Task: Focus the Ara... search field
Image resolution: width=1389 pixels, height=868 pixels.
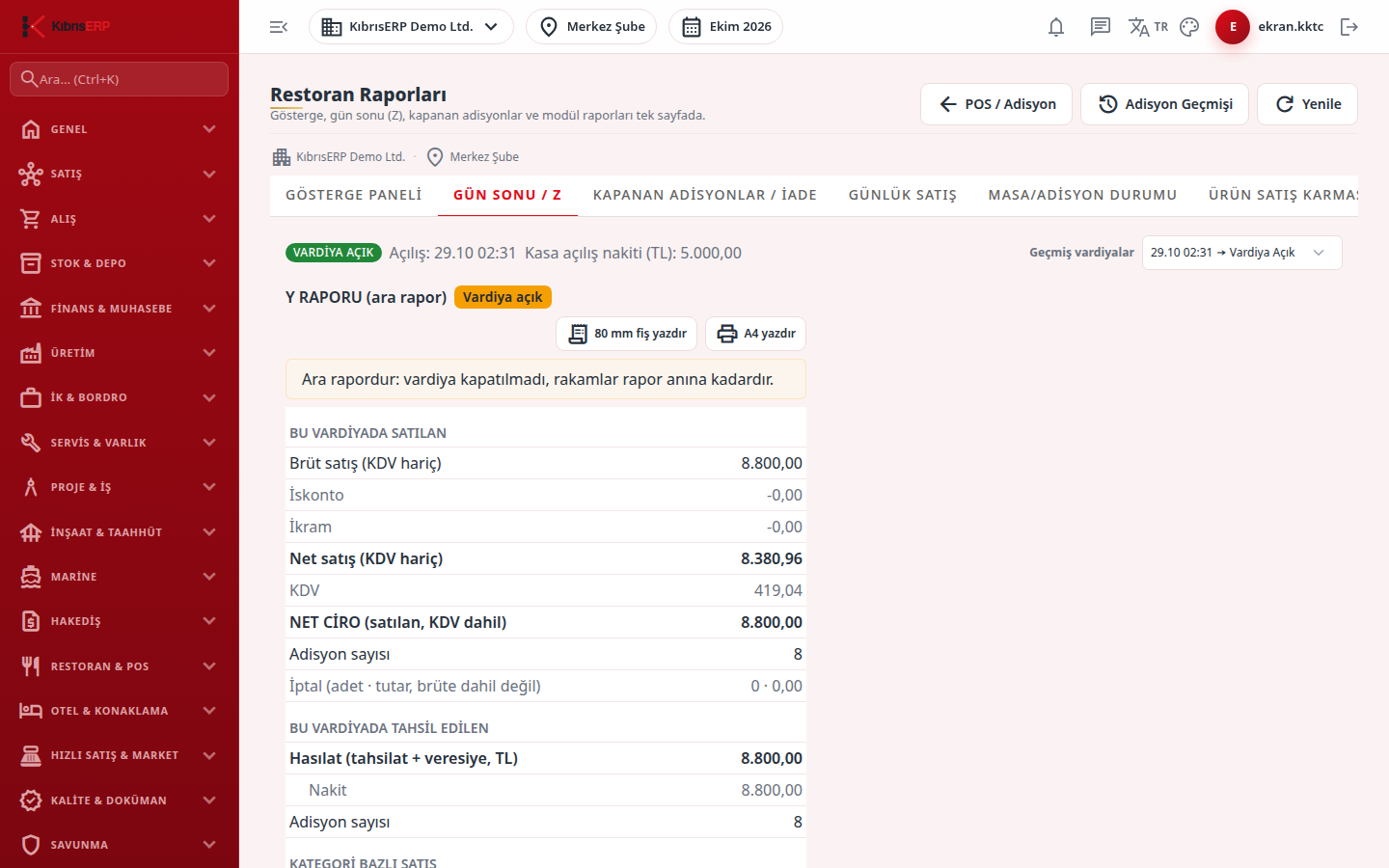Action: point(120,79)
